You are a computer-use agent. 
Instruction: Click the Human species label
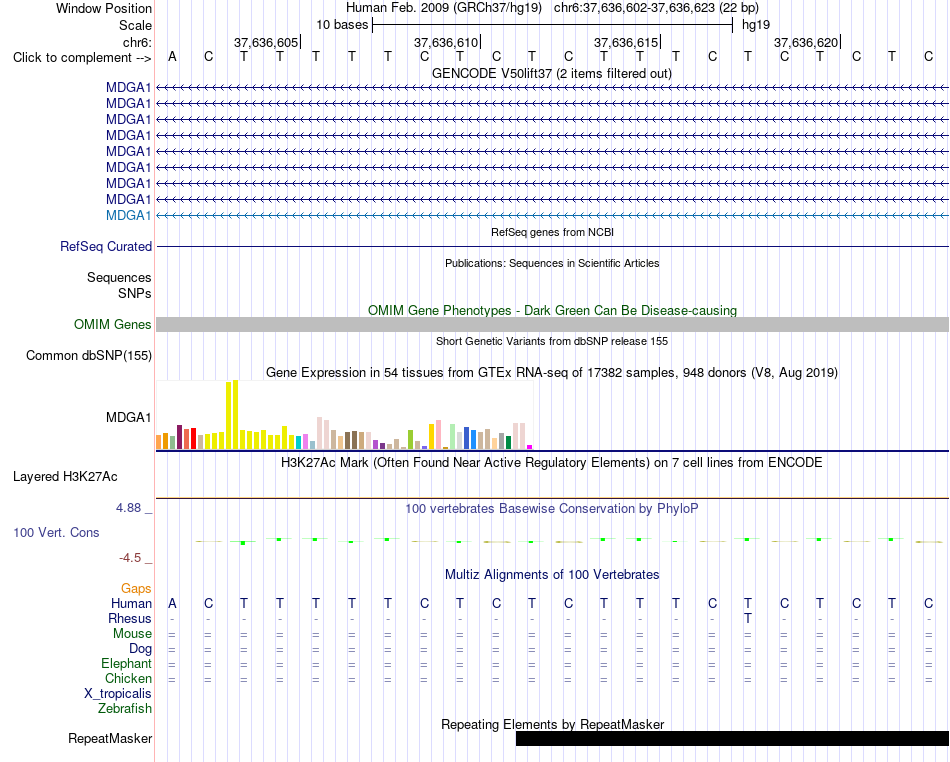[x=131, y=603]
